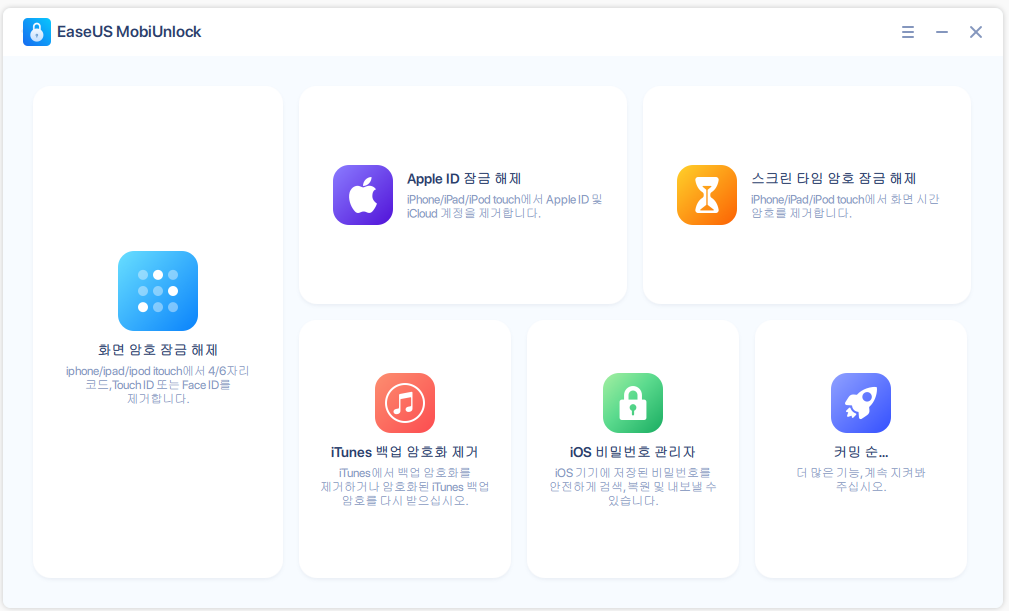Click the blue screen passcode keypad icon
The image size is (1009, 611).
158,291
